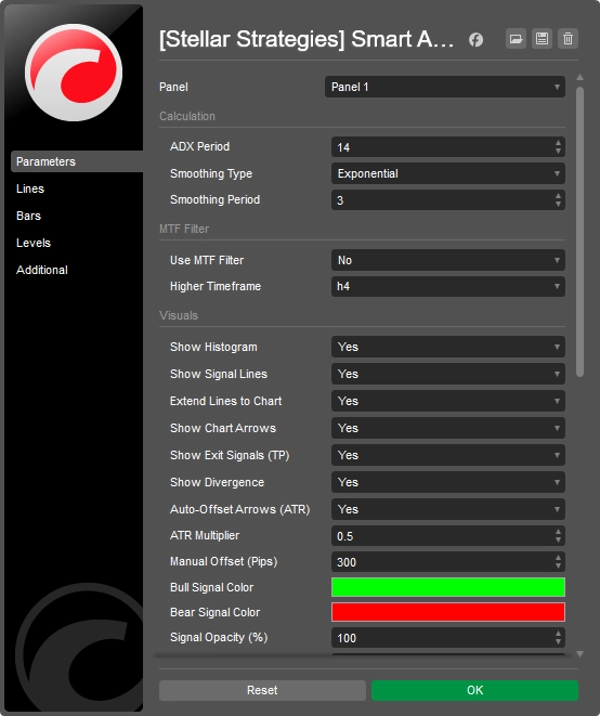Toggle the Show Divergence dropdown
The height and width of the screenshot is (716, 600).
448,482
